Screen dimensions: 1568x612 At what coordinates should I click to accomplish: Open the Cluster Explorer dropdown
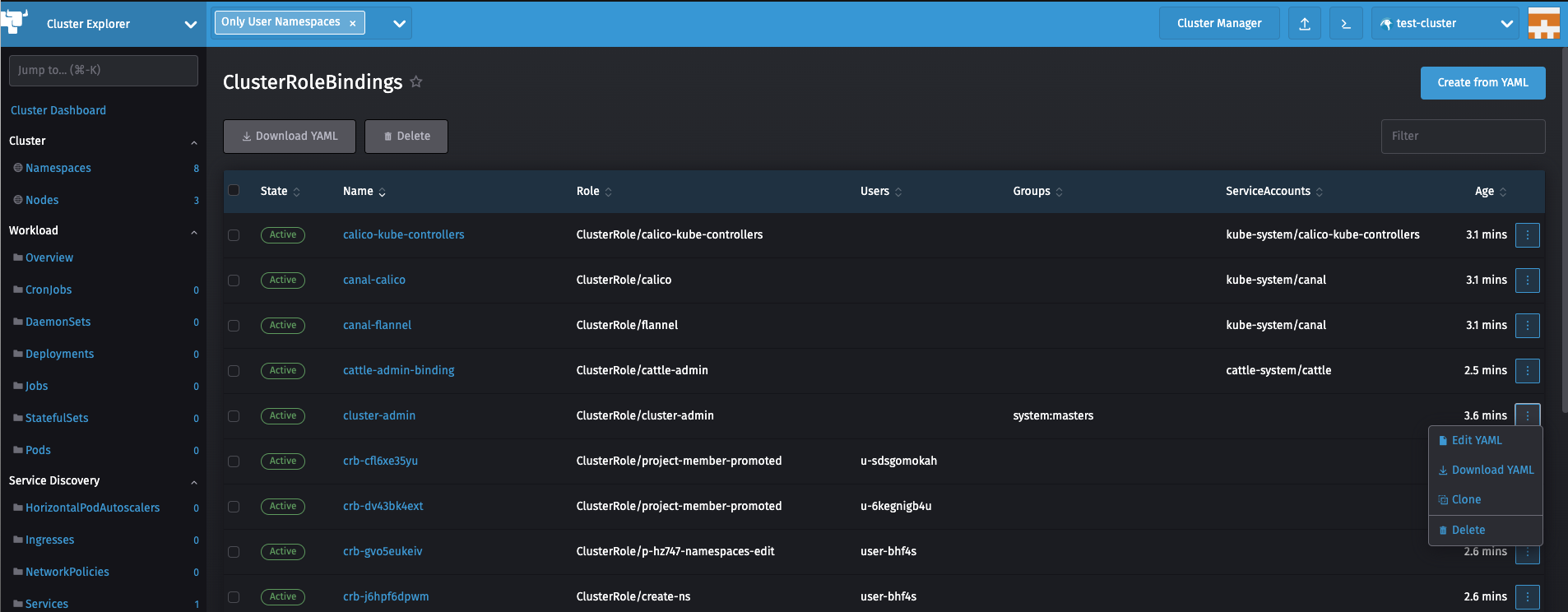[190, 24]
